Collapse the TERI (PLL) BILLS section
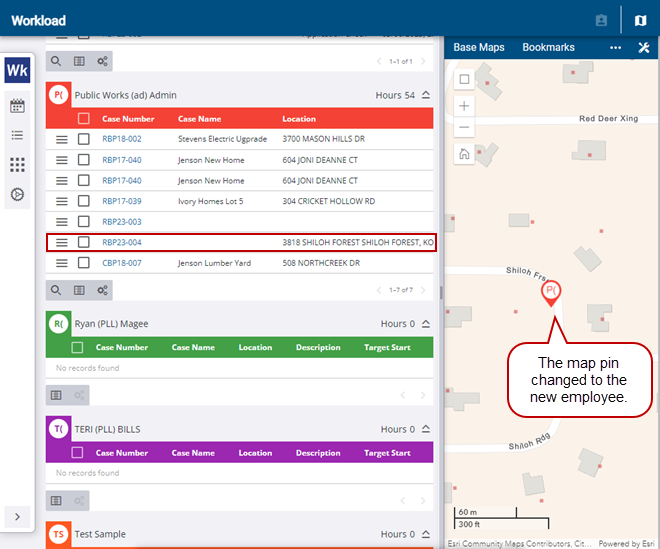 (x=426, y=429)
